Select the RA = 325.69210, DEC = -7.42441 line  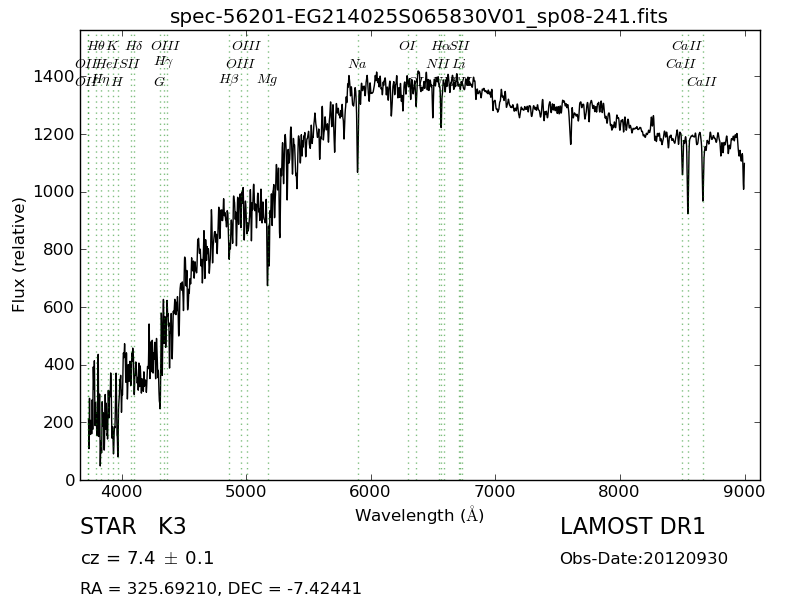[221, 588]
